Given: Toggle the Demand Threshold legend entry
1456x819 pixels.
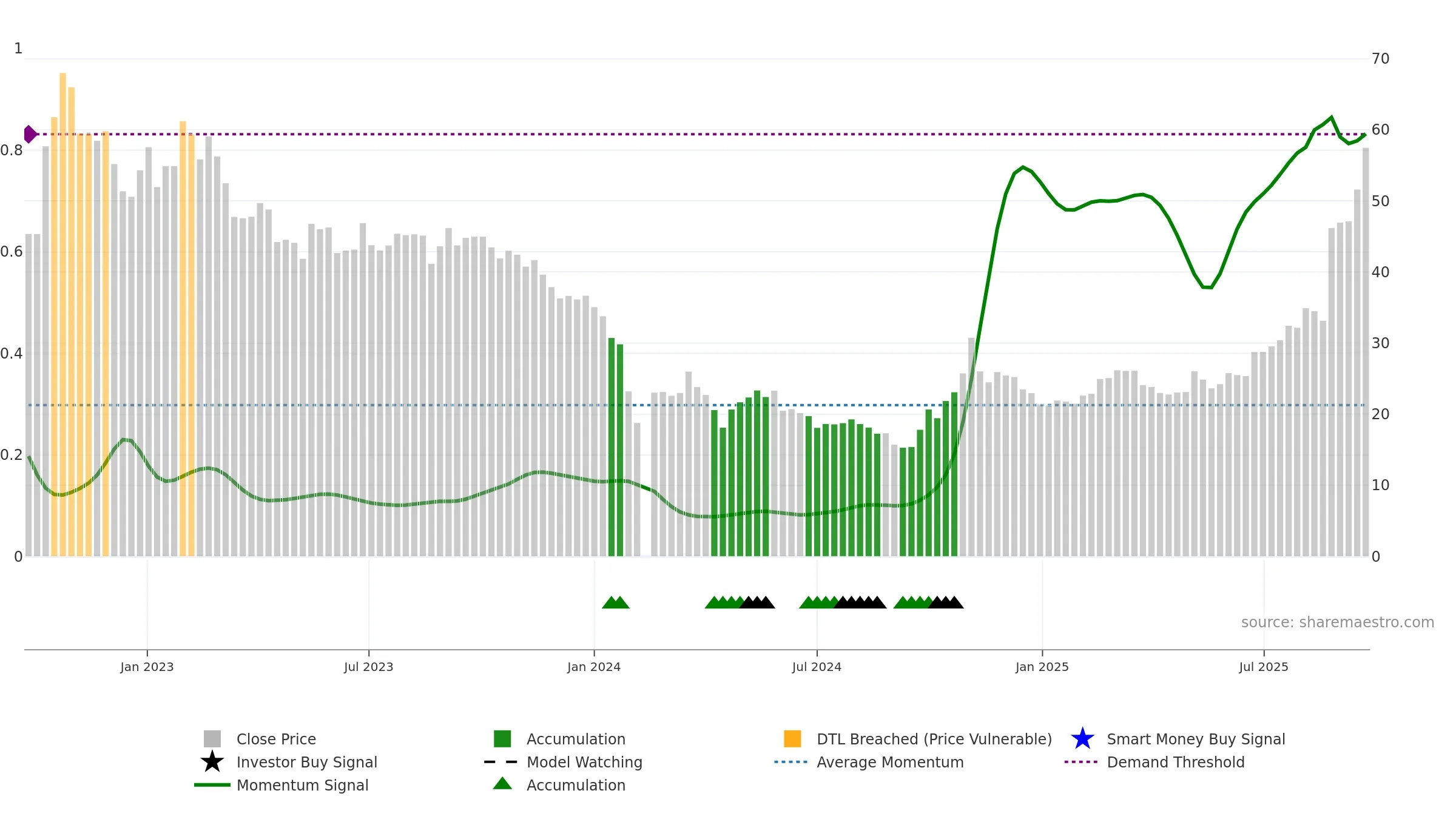Looking at the screenshot, I should [x=1175, y=762].
